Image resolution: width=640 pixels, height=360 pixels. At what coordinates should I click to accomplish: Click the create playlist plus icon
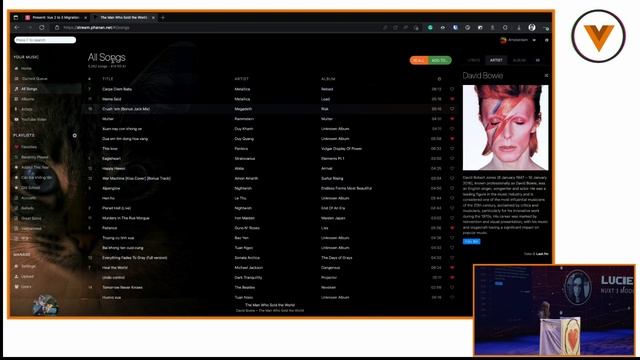click(x=75, y=135)
